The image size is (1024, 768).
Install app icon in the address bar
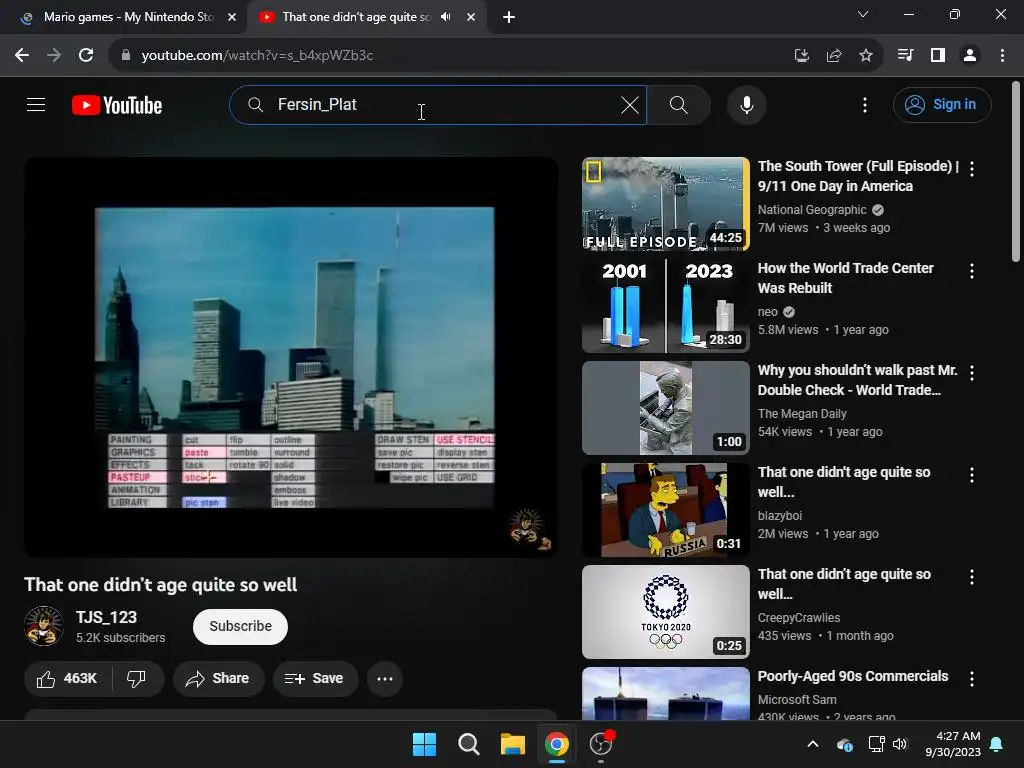(x=801, y=55)
